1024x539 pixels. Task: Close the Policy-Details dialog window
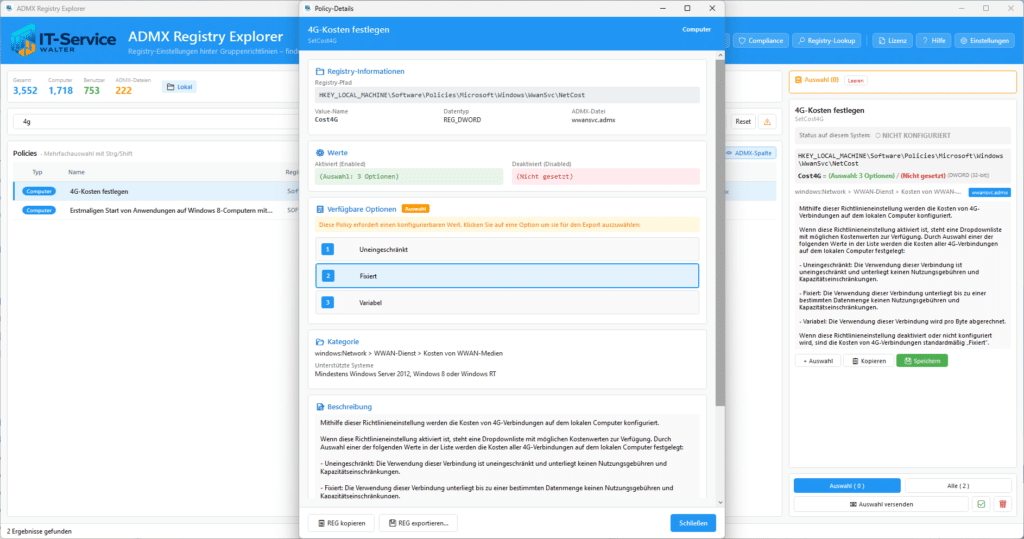coord(712,8)
